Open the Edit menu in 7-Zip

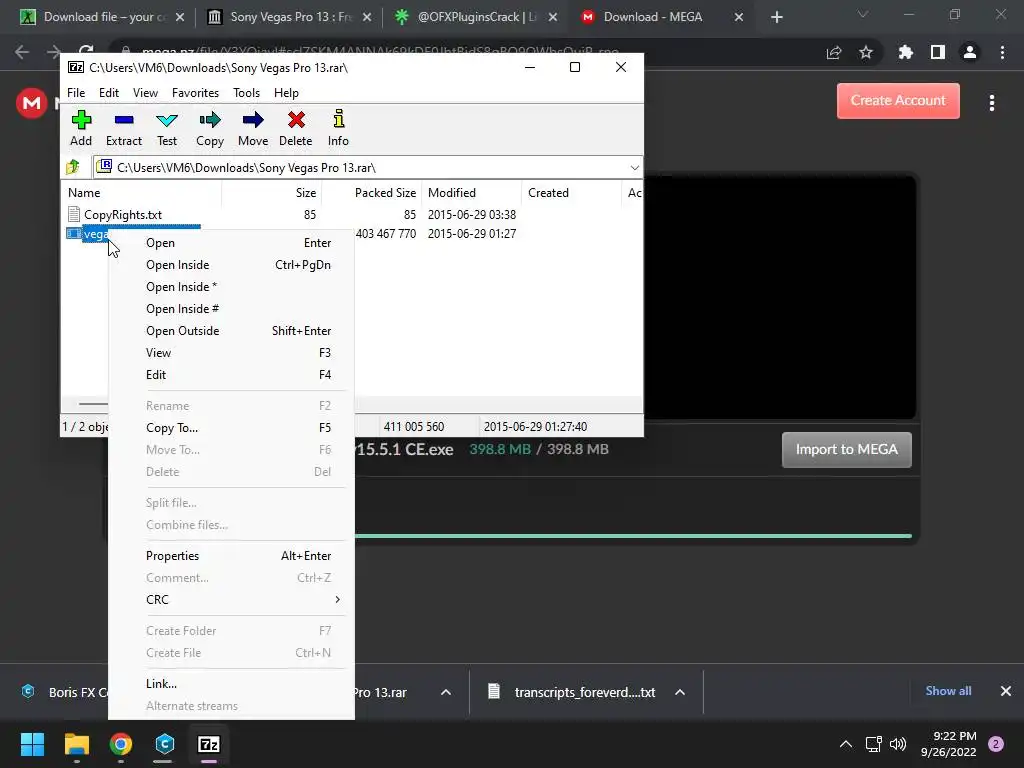tap(109, 93)
